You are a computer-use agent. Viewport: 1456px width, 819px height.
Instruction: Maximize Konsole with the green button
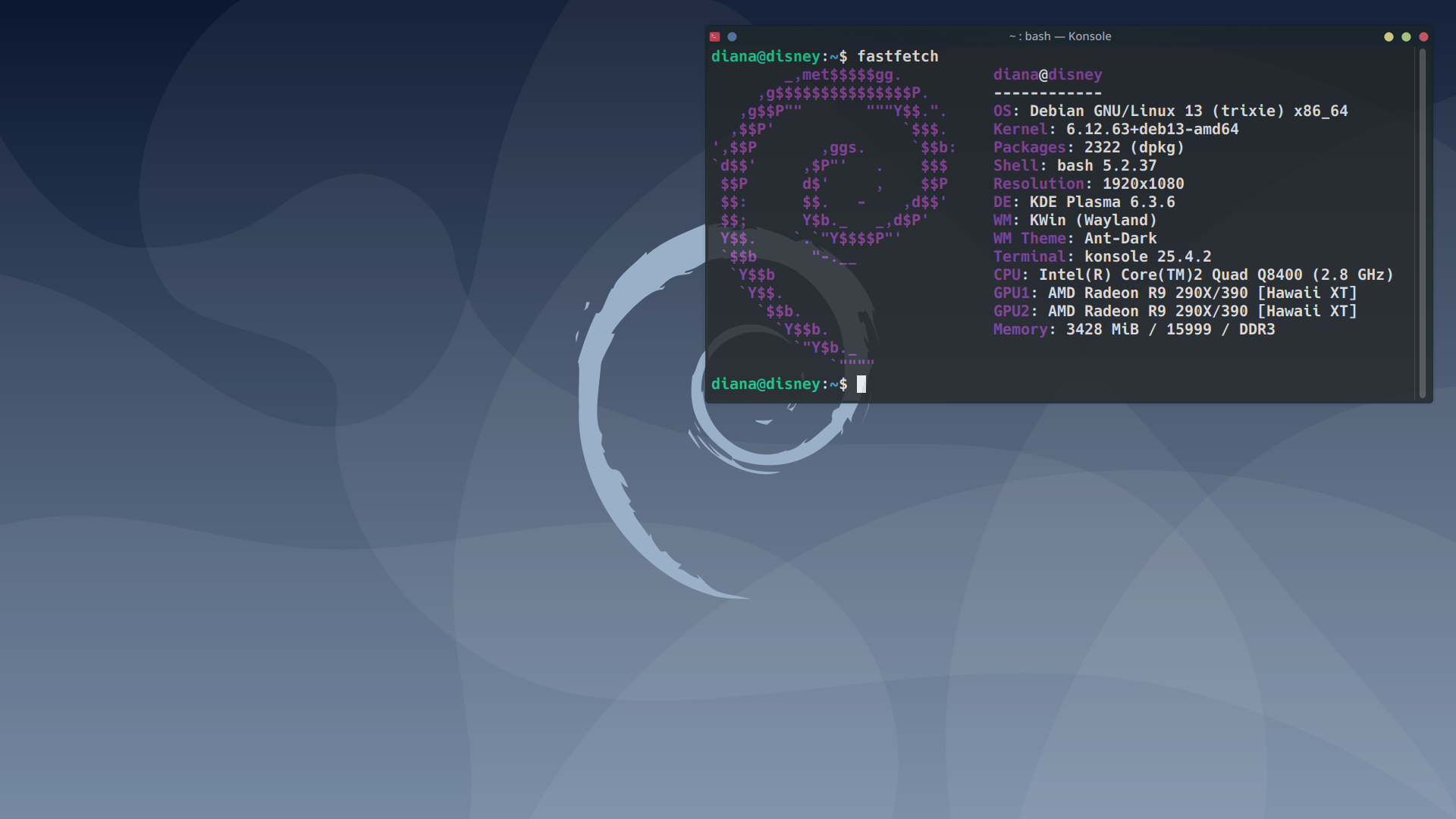tap(1406, 36)
